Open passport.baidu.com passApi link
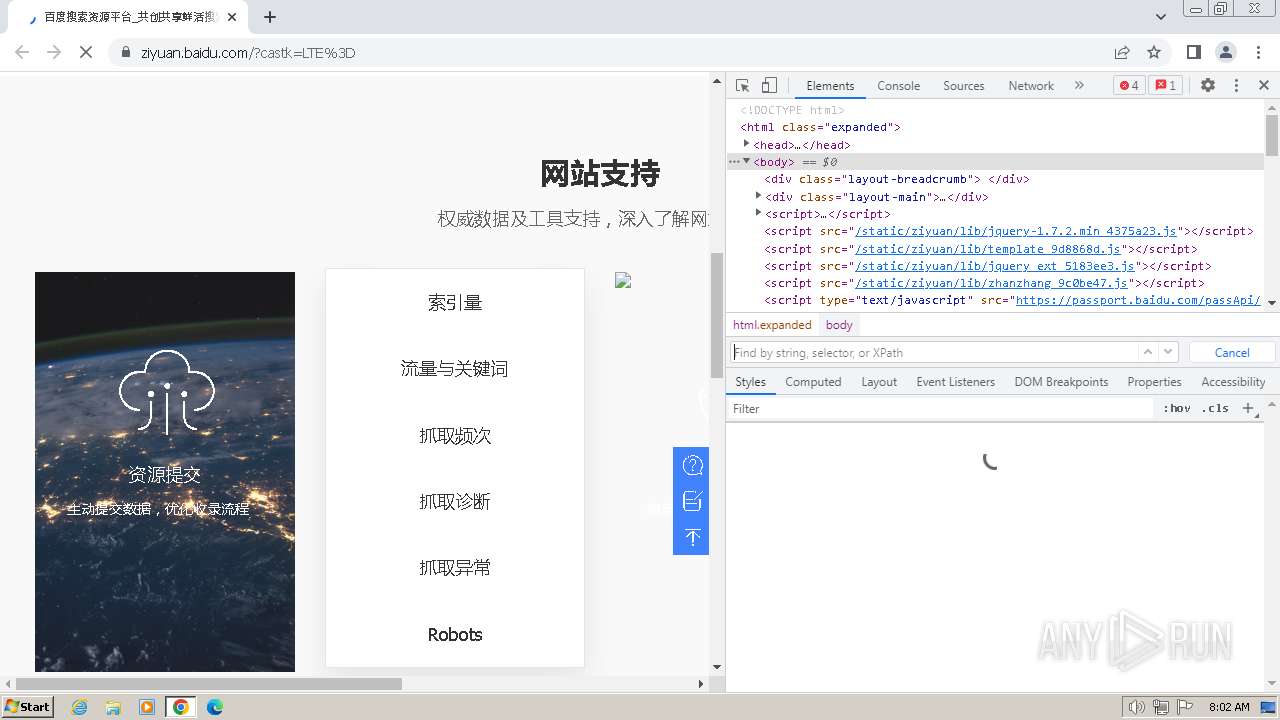The width and height of the screenshot is (1280, 720). [1138, 300]
